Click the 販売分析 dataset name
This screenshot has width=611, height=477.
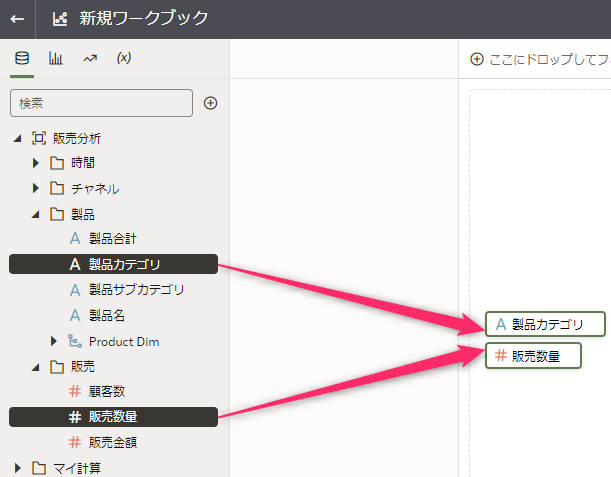click(77, 138)
